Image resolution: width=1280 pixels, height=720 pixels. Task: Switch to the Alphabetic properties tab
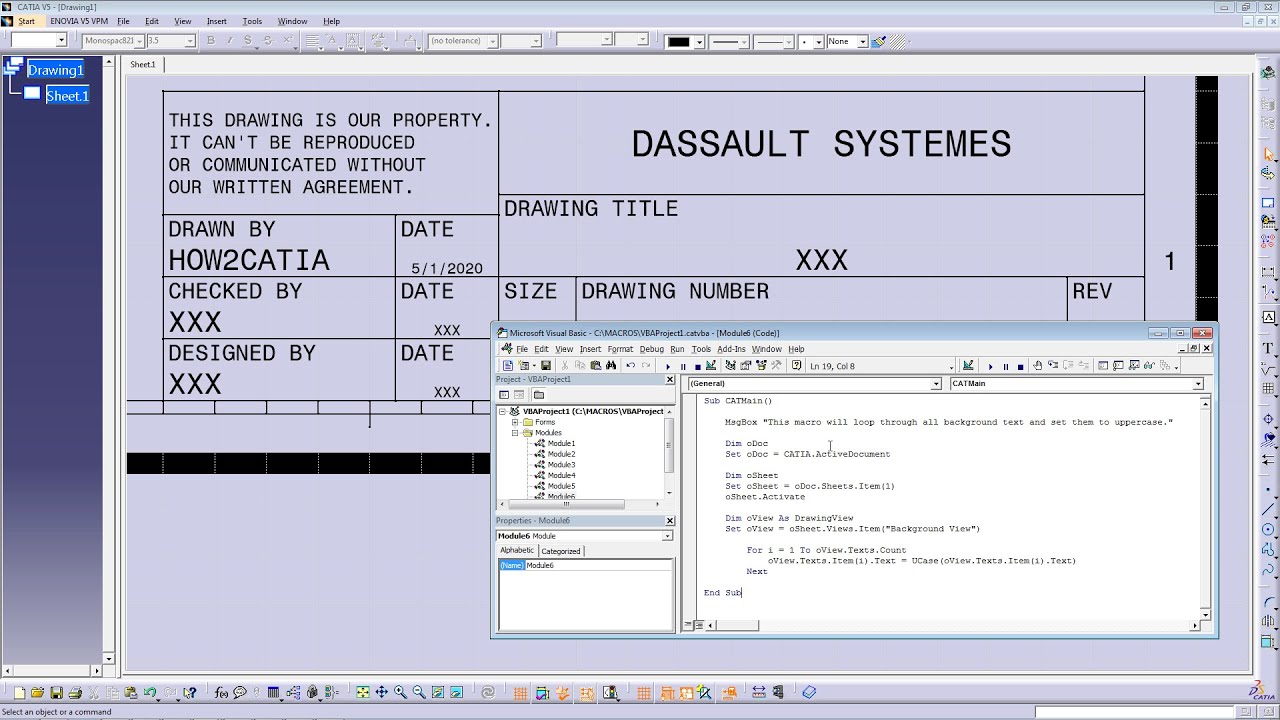[517, 550]
